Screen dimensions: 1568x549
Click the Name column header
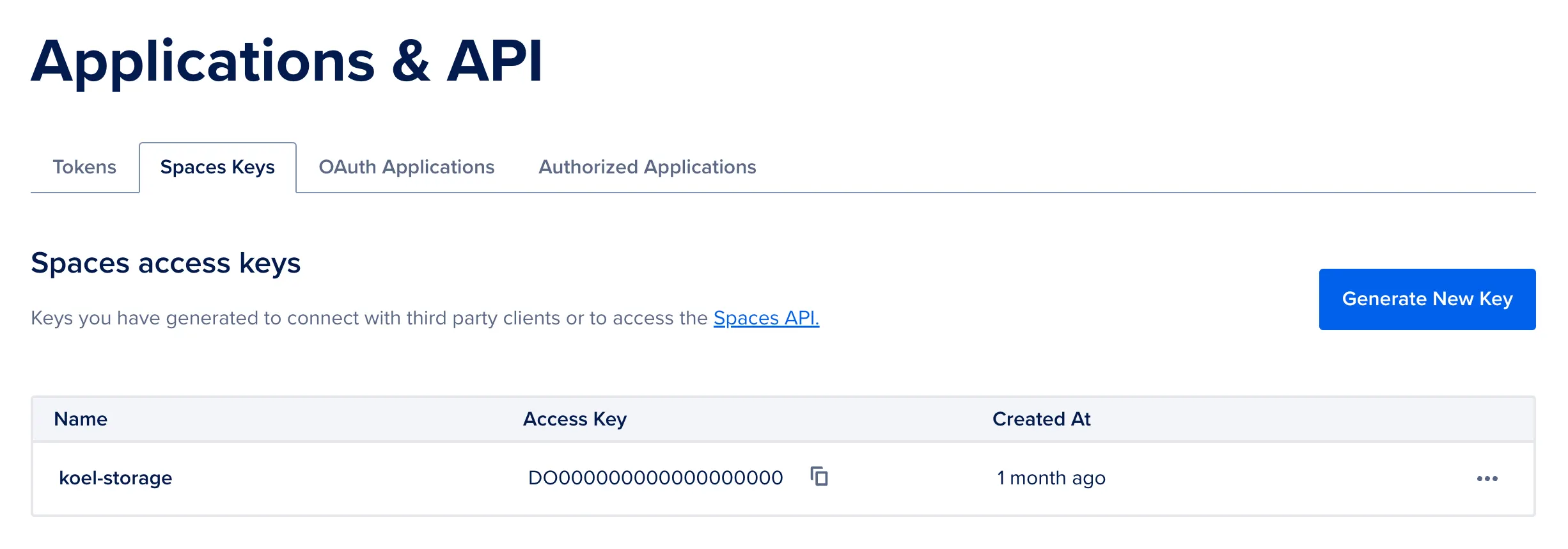point(81,419)
